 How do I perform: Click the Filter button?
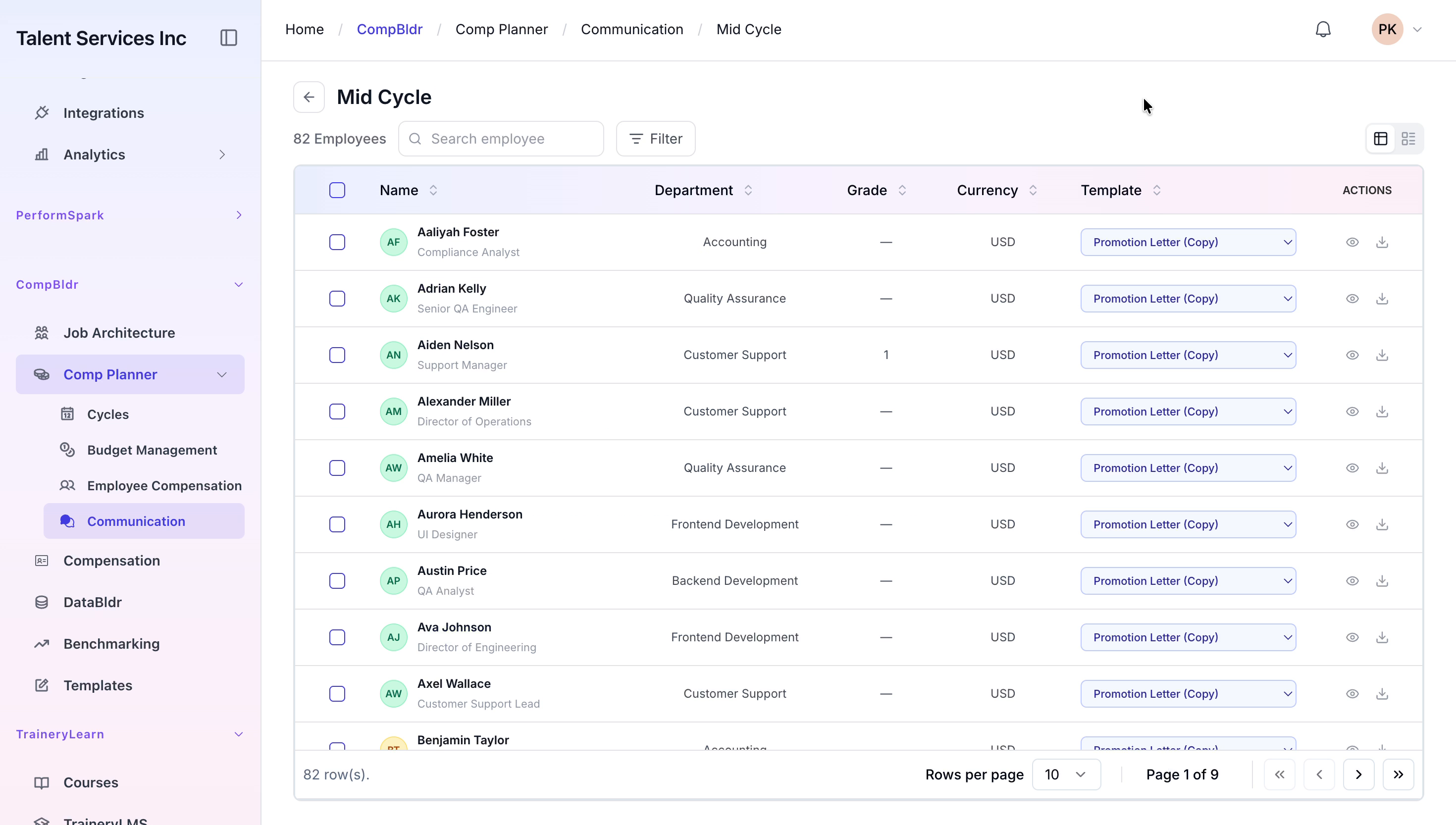pos(656,139)
